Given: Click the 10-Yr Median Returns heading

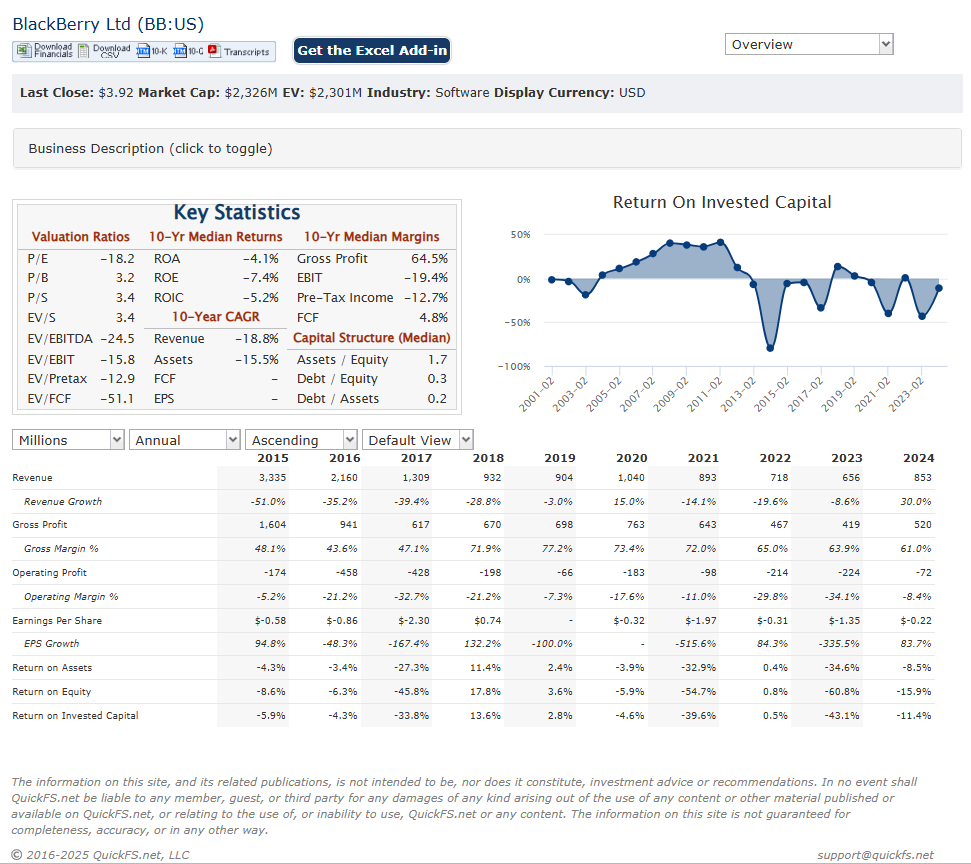Looking at the screenshot, I should (x=216, y=237).
